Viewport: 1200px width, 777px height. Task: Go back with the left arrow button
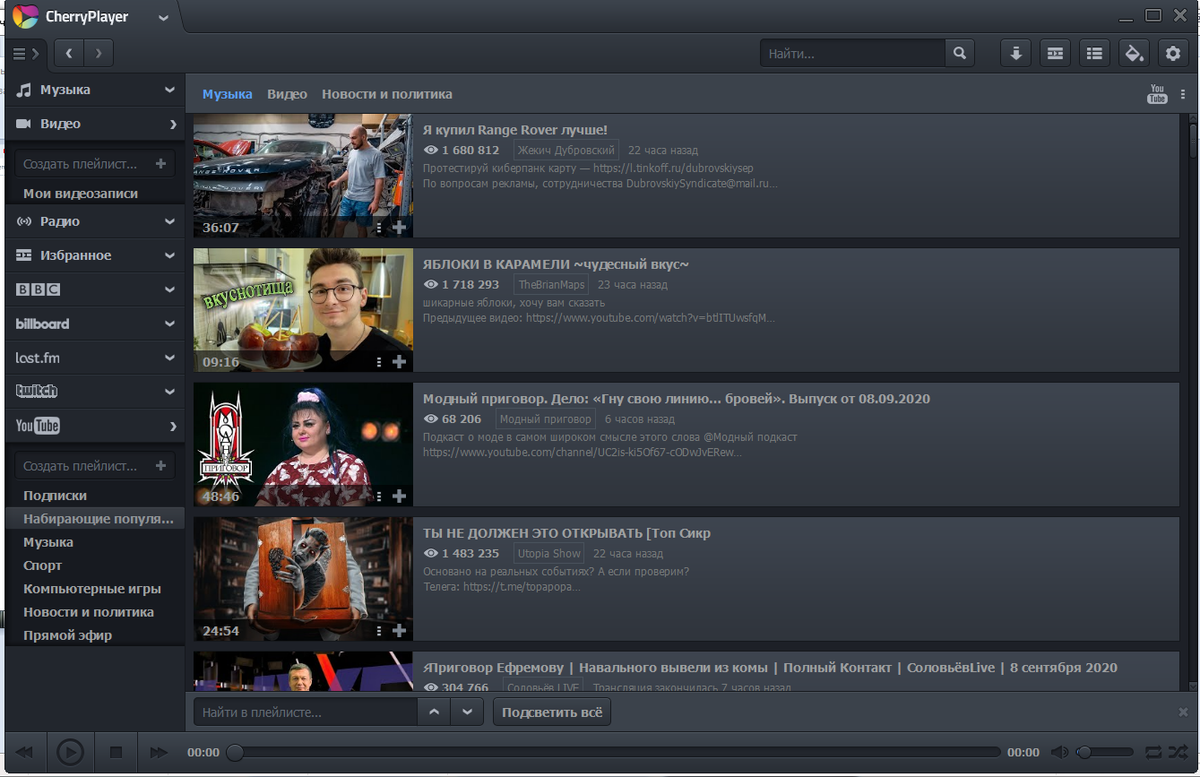click(x=69, y=53)
